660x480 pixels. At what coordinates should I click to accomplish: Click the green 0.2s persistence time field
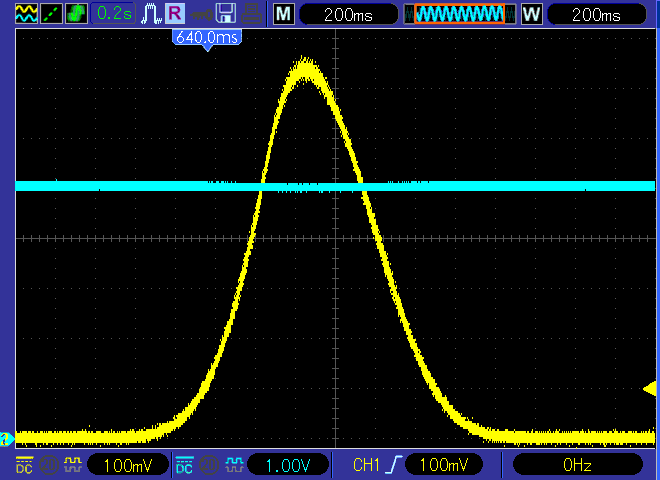[x=114, y=13]
